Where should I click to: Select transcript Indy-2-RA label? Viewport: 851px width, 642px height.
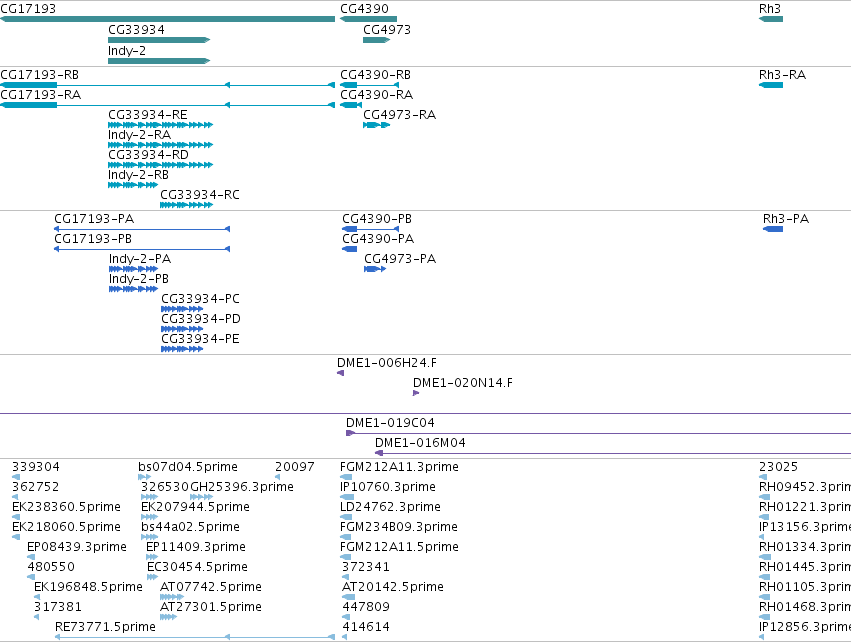tap(139, 135)
